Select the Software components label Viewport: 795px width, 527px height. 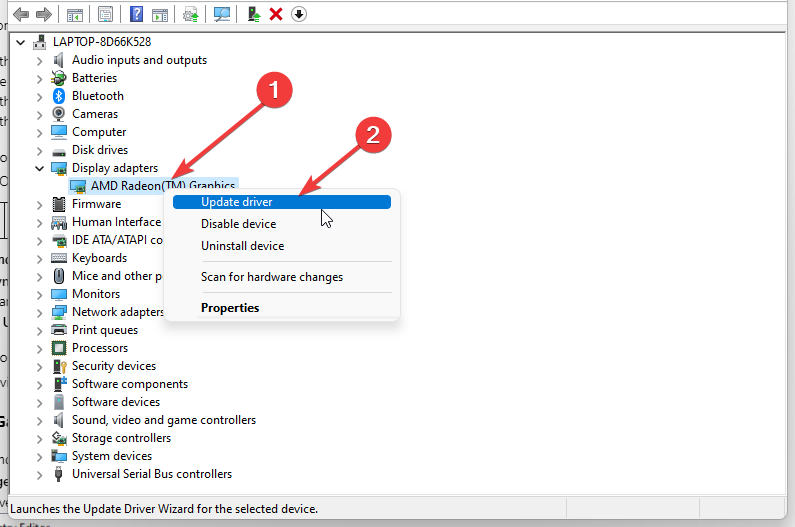[130, 384]
